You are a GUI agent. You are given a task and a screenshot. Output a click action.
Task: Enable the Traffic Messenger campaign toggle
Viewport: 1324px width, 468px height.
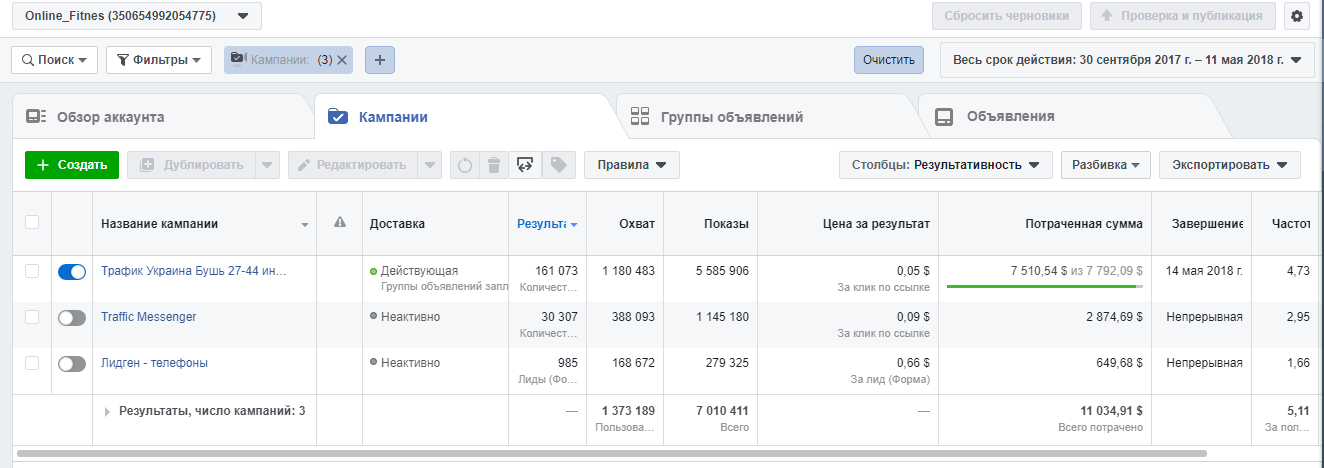[x=72, y=318]
